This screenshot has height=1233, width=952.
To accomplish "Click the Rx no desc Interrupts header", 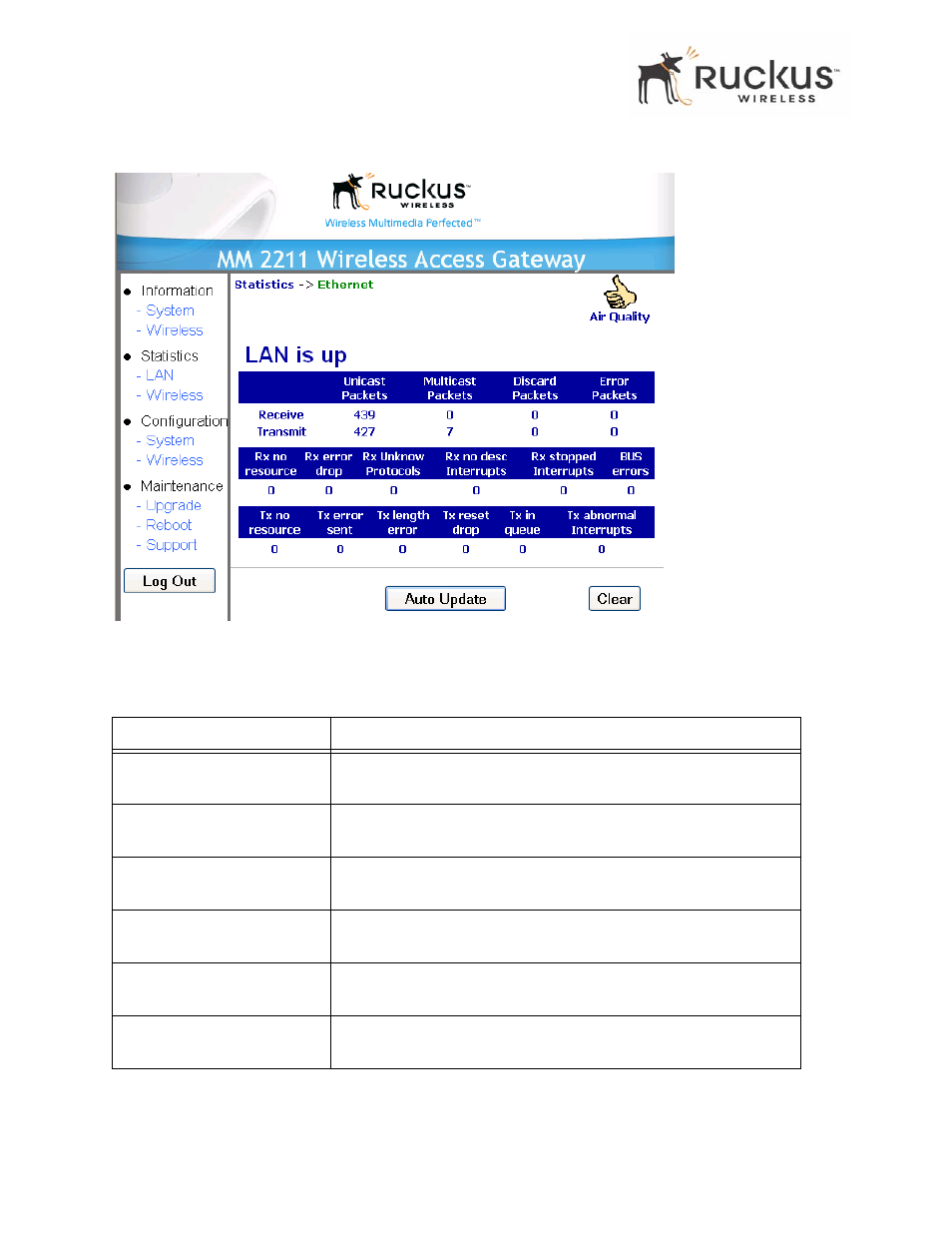I will pos(476,464).
